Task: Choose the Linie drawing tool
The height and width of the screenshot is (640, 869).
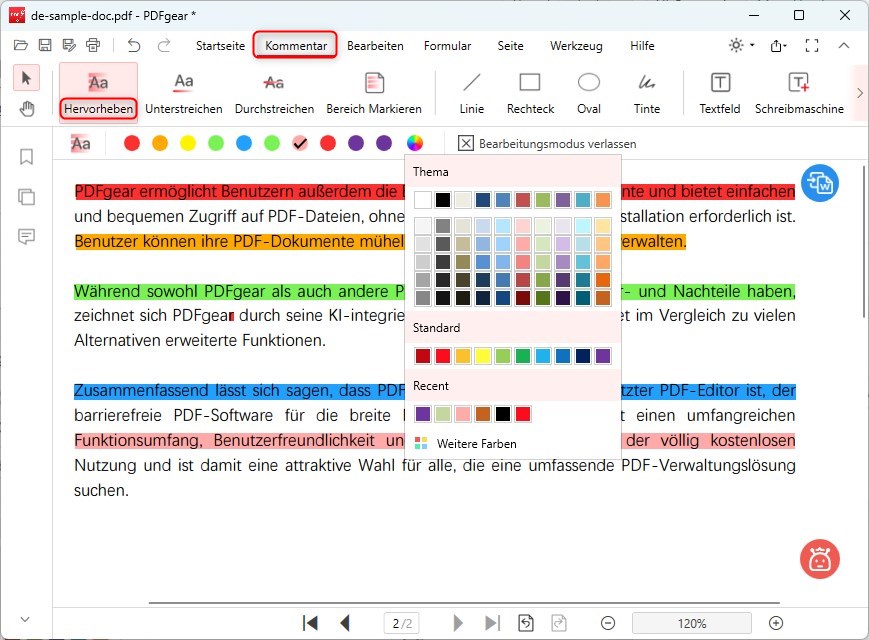Action: coord(472,93)
